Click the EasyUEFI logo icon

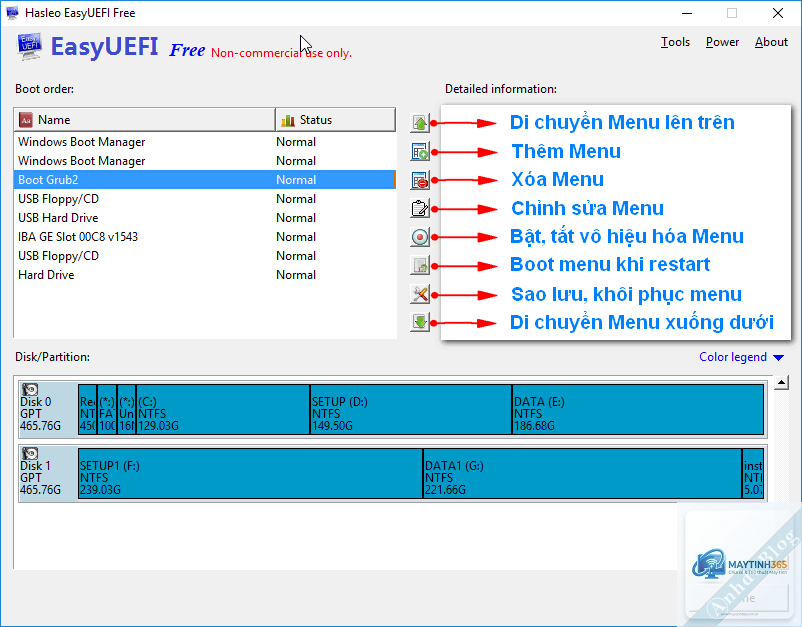pyautogui.click(x=30, y=47)
